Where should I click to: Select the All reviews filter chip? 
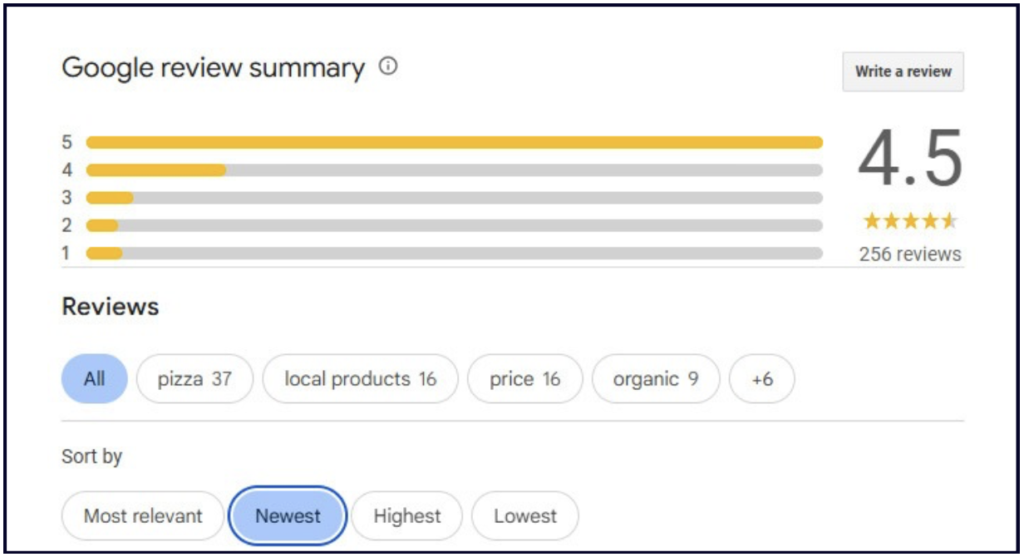click(94, 379)
